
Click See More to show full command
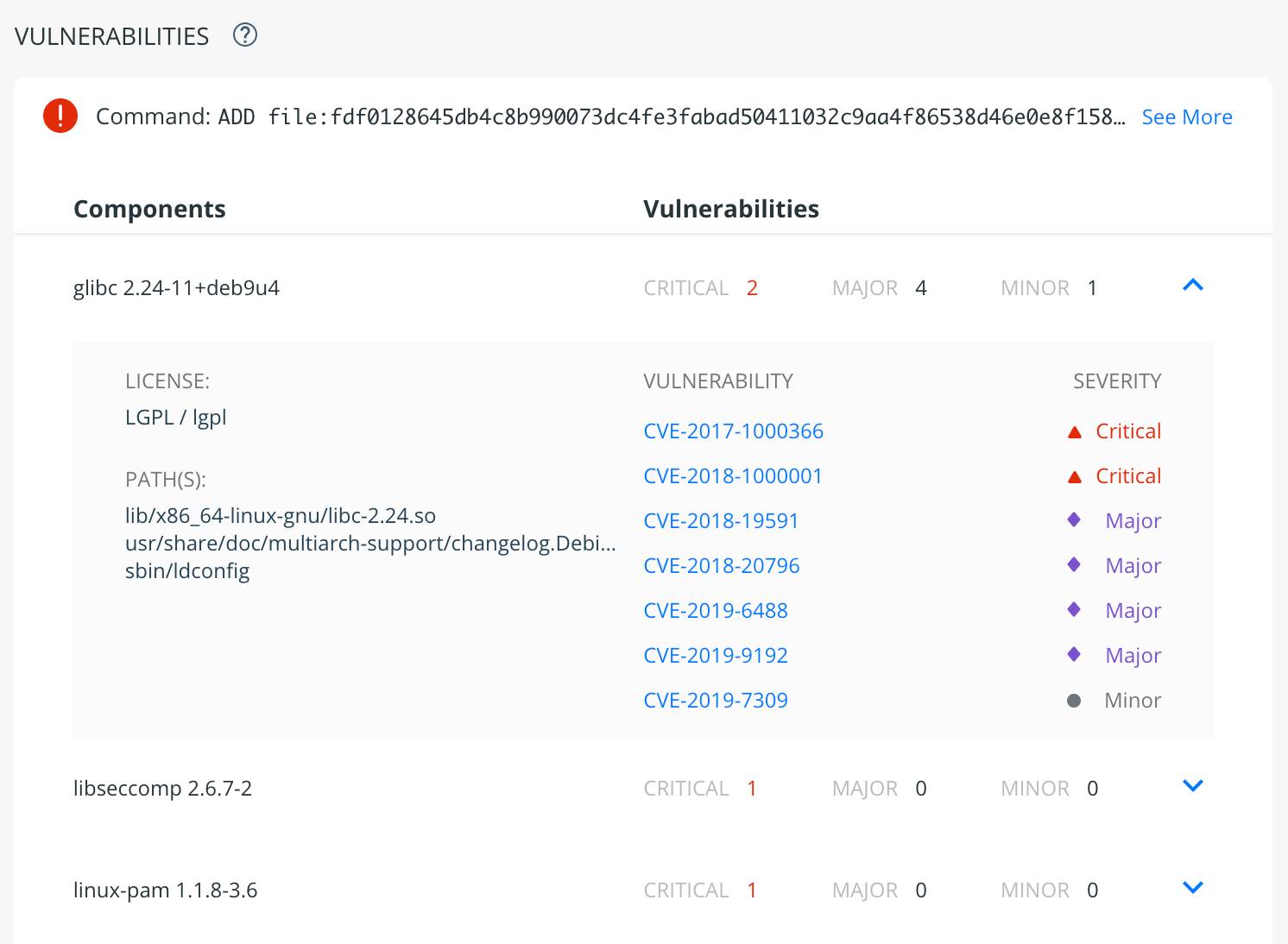[x=1186, y=117]
